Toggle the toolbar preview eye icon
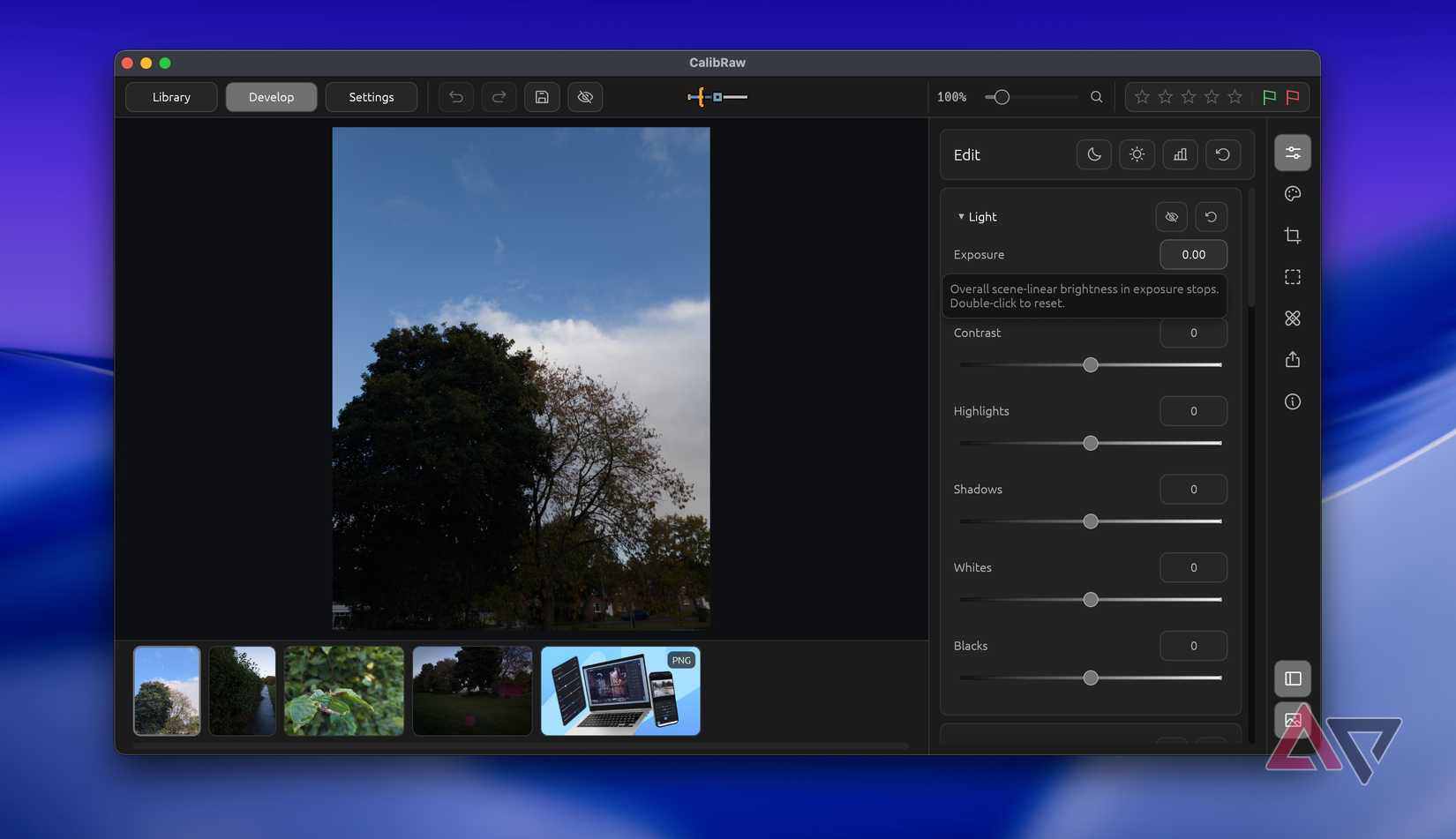 coord(585,97)
